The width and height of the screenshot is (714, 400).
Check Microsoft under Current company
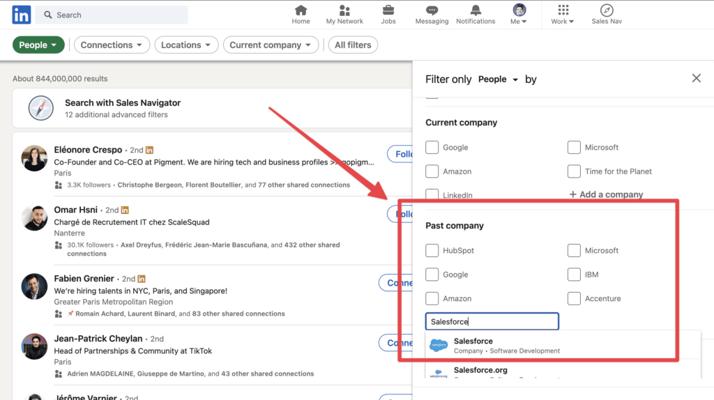[574, 147]
